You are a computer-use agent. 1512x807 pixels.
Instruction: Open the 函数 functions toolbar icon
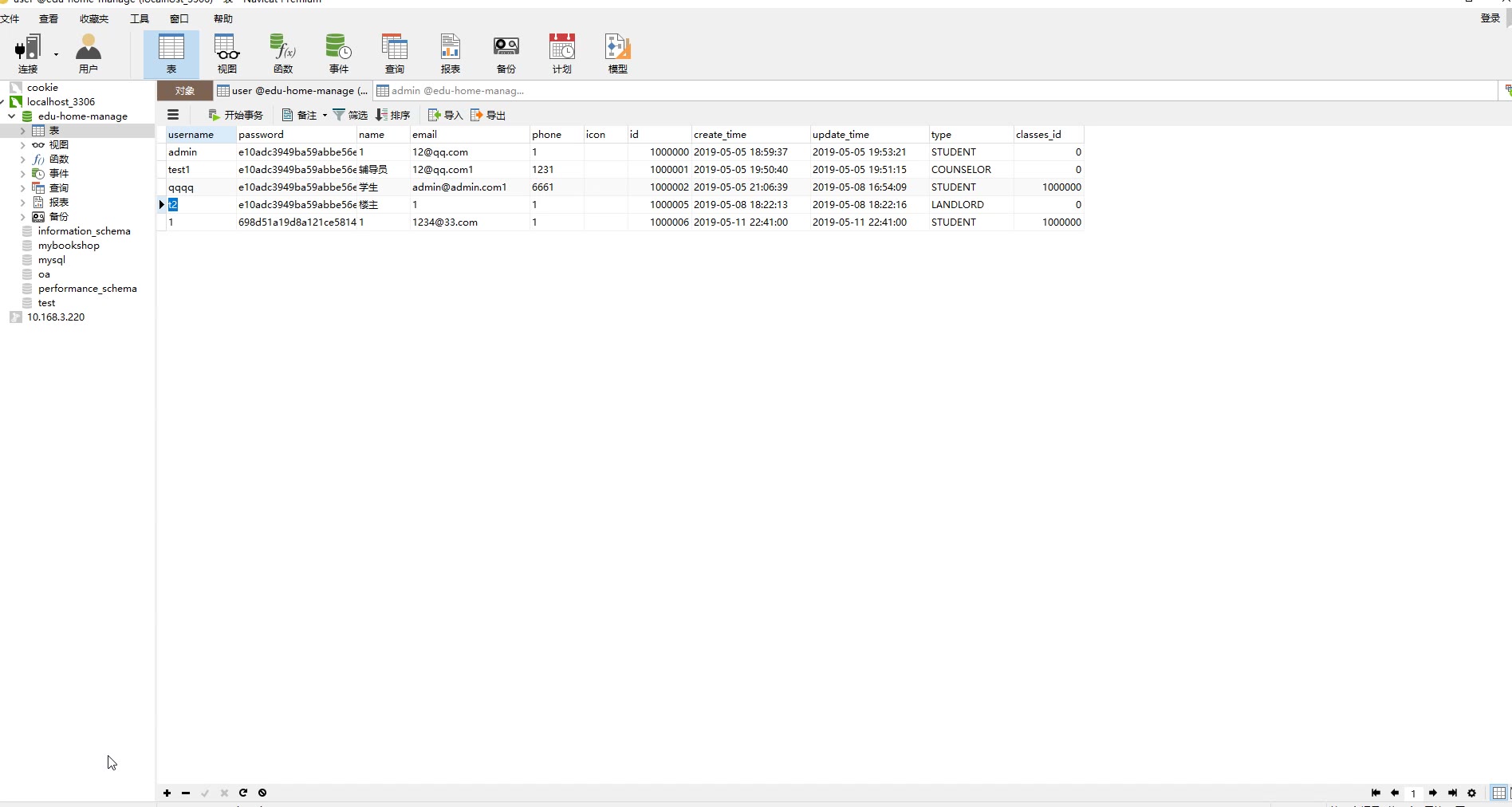tap(283, 54)
